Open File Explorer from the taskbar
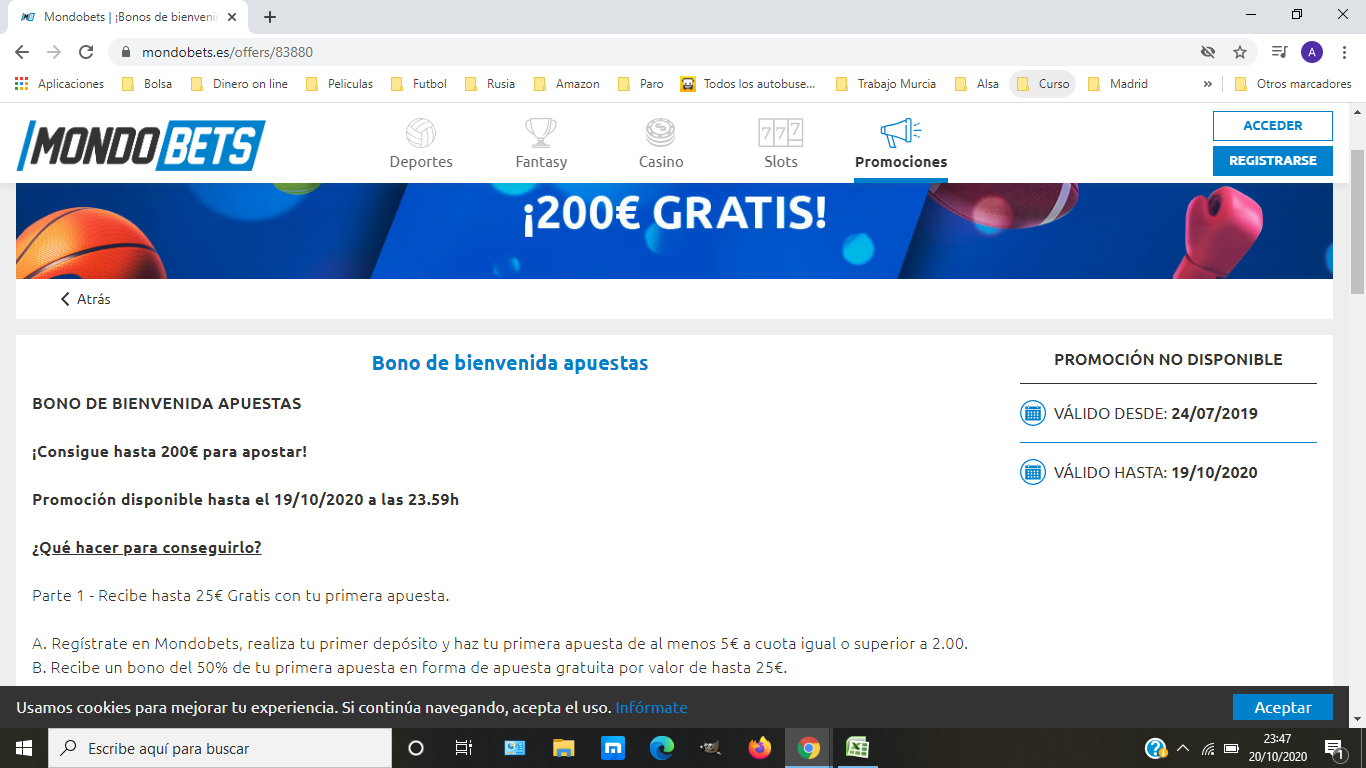 (x=564, y=748)
